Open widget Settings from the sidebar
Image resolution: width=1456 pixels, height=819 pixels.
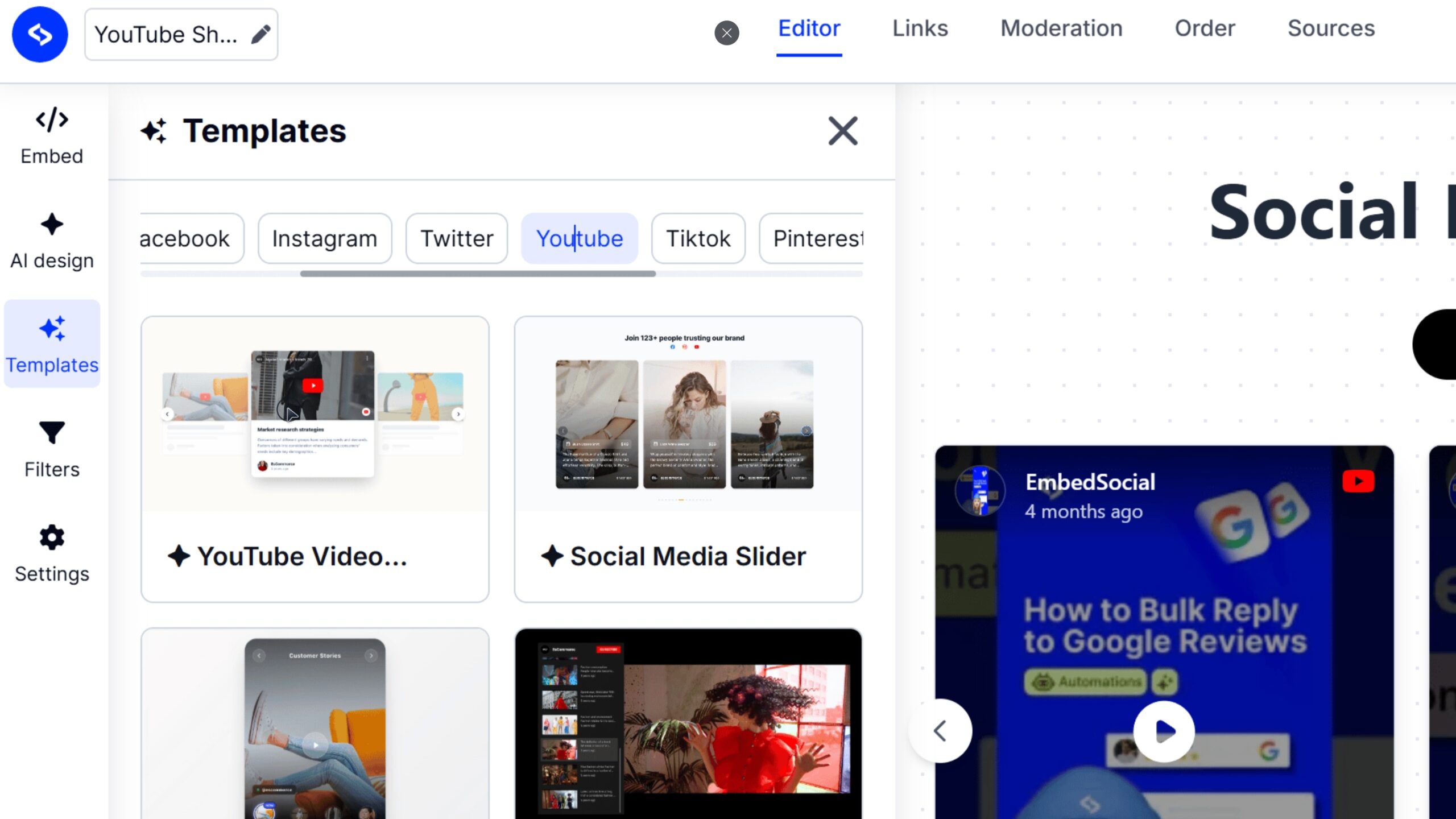[51, 554]
